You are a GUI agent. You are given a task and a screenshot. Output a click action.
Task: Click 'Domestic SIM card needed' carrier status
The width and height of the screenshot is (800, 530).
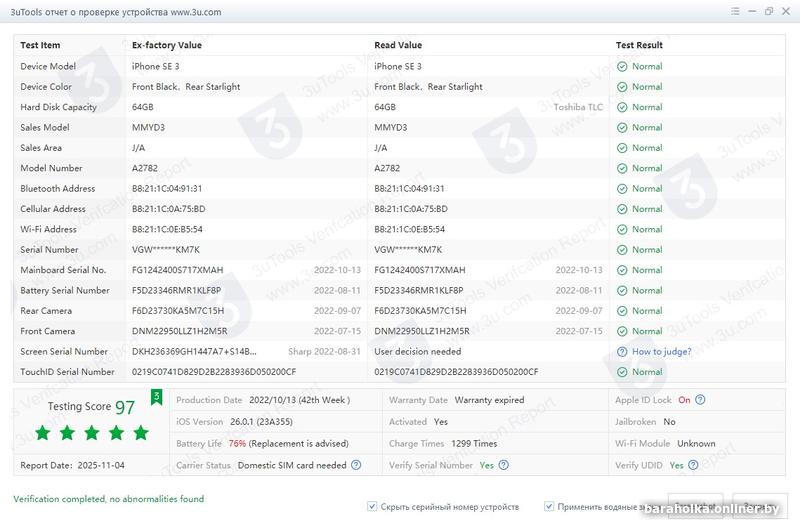tap(292, 465)
